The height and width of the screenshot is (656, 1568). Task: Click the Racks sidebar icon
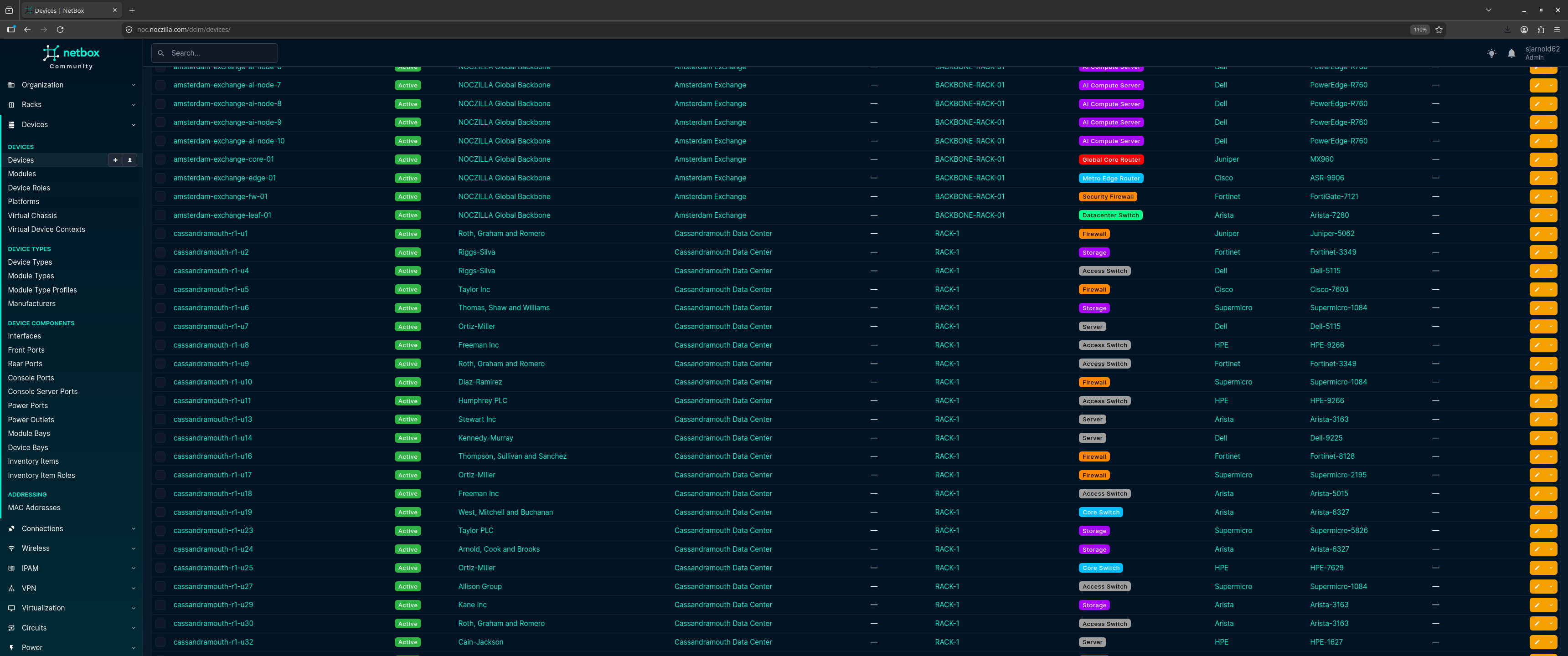(11, 105)
